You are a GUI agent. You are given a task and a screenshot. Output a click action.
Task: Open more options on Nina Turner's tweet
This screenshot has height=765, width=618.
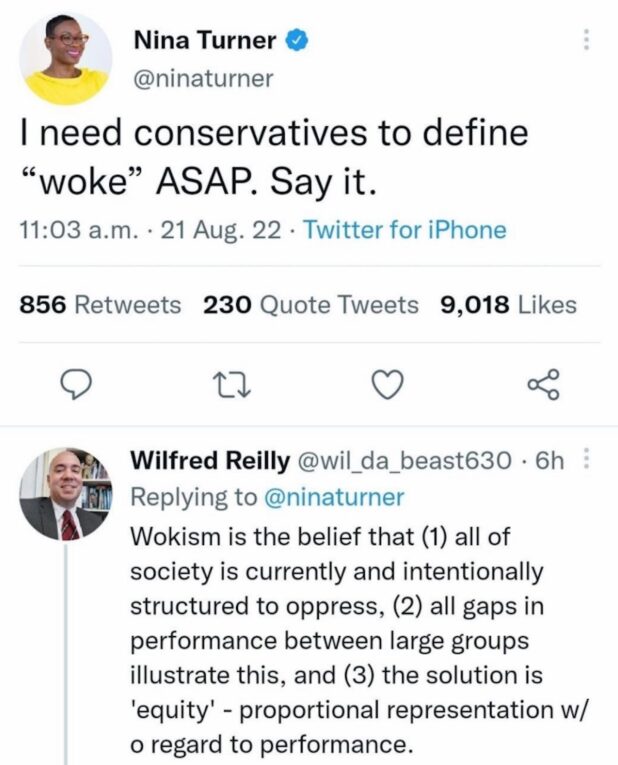pyautogui.click(x=586, y=40)
